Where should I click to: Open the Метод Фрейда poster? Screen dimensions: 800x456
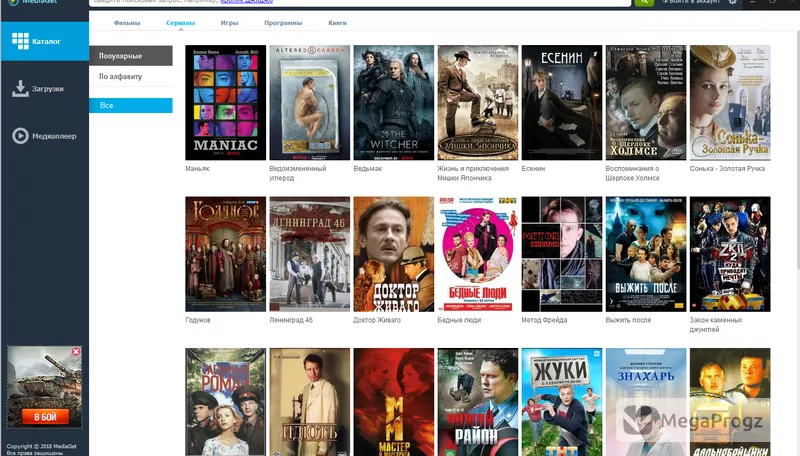click(562, 254)
